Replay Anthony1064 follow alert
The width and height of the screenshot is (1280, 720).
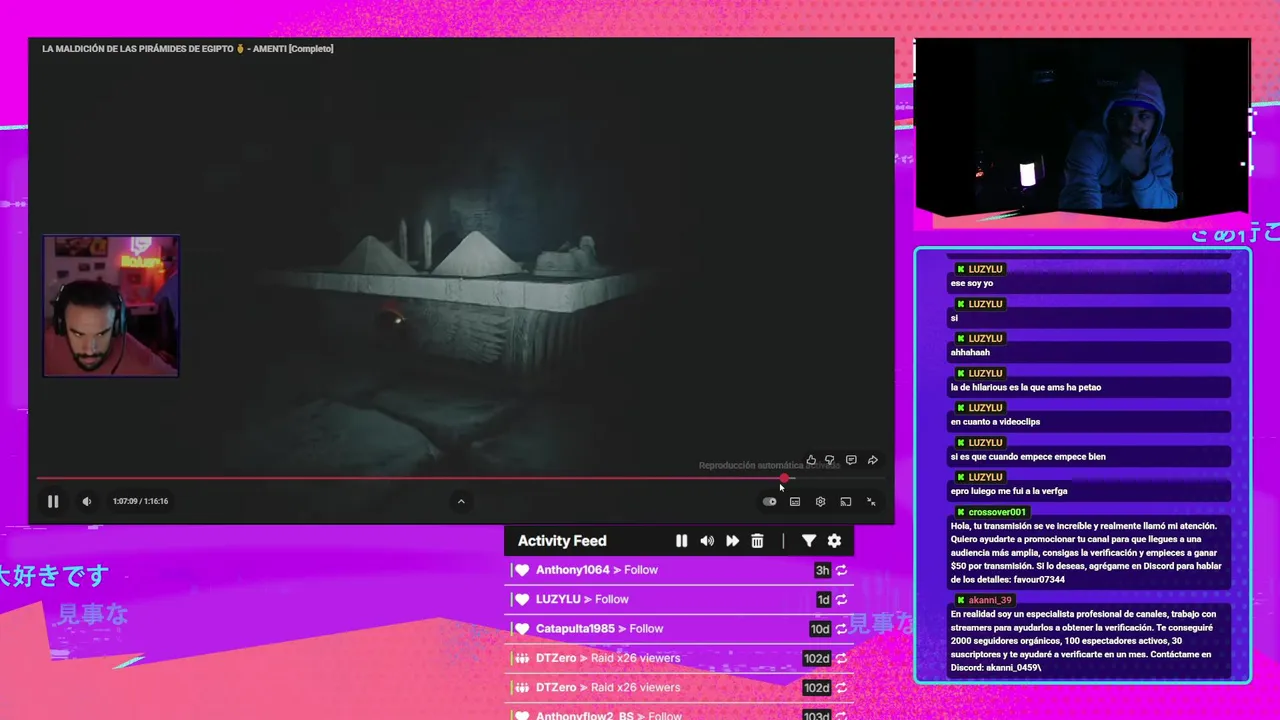click(842, 570)
